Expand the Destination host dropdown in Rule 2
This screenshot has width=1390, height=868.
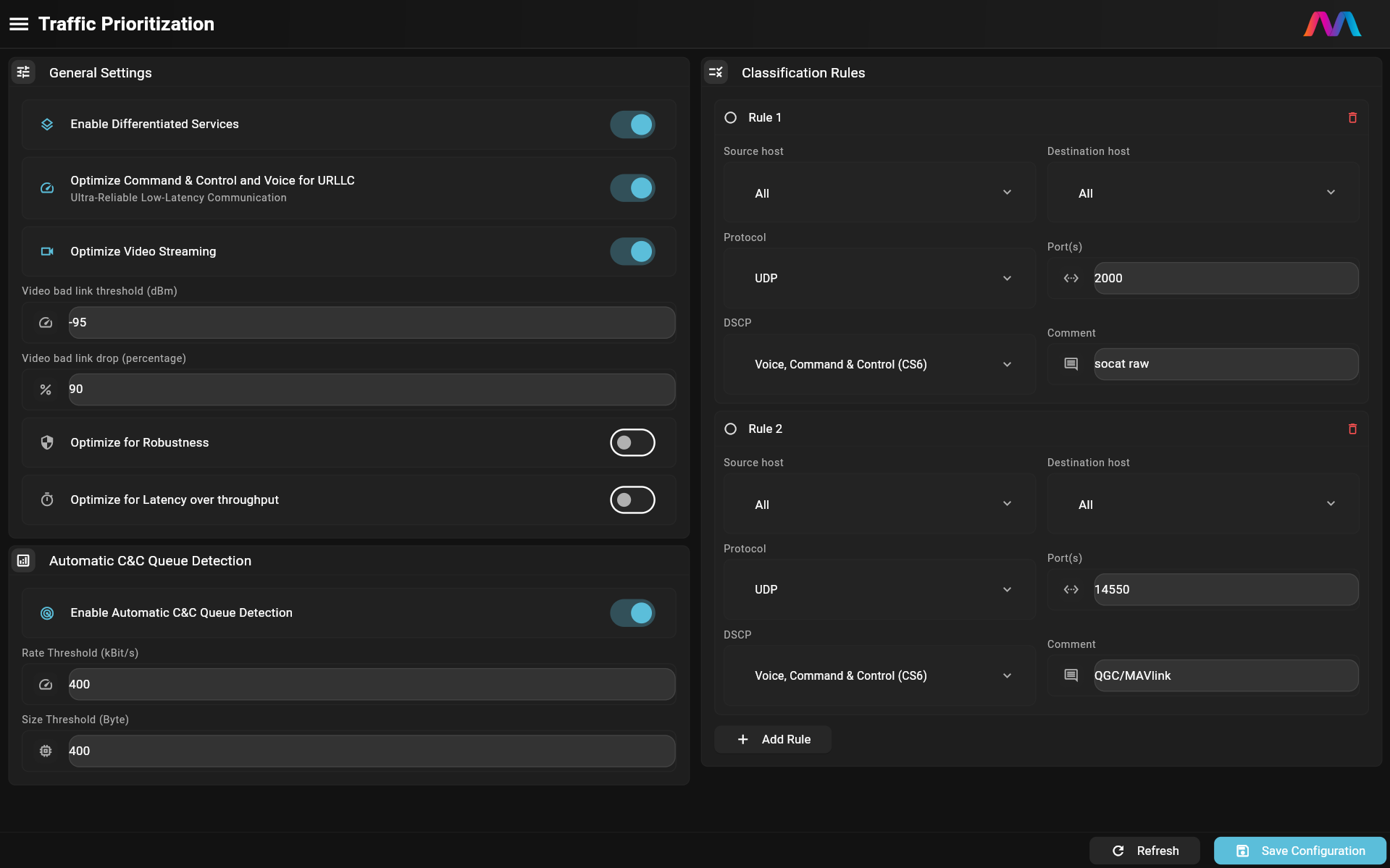pos(1202,504)
